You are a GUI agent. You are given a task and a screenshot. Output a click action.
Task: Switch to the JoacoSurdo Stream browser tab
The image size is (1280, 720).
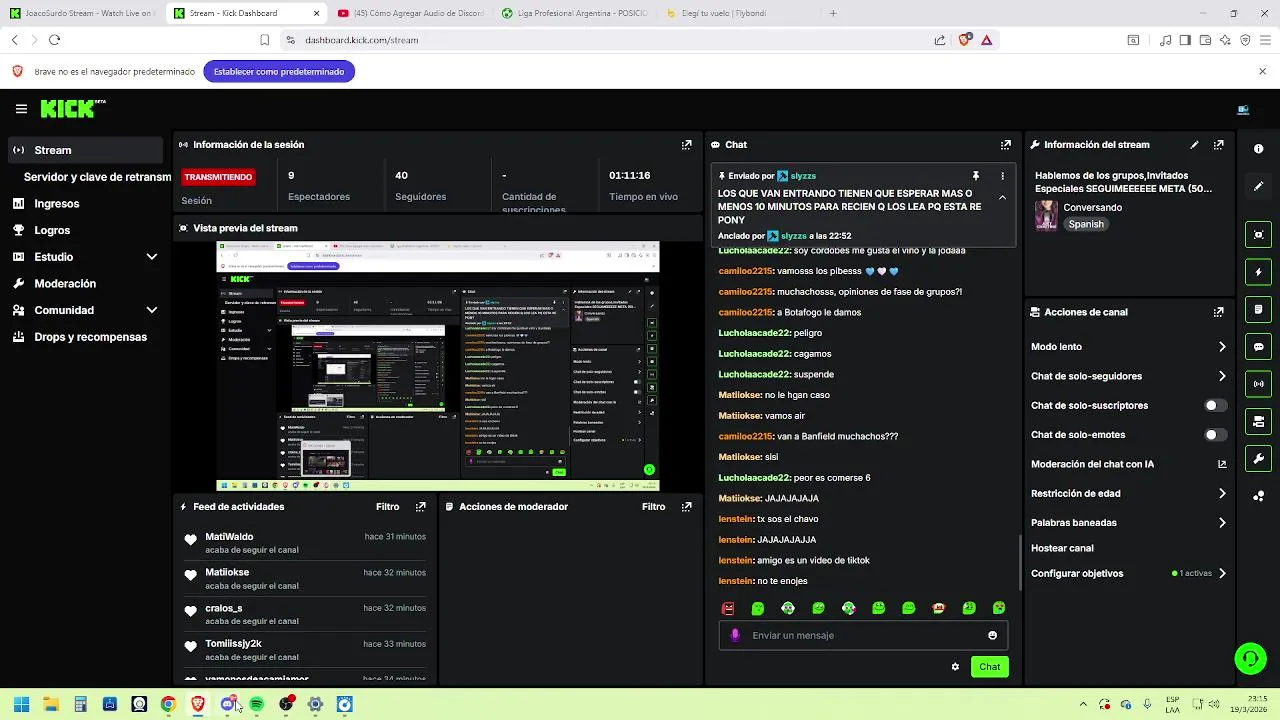(81, 13)
